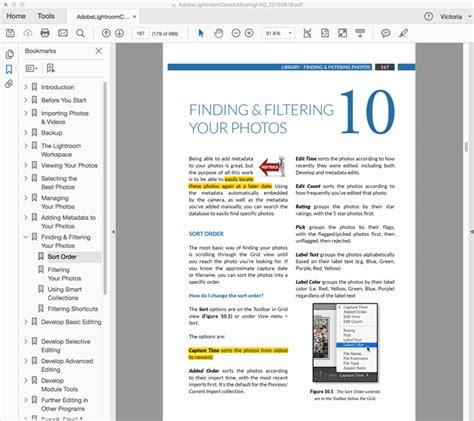Open Adding Metadata to Your Photos bookmark
The height and width of the screenshot is (421, 474).
(x=68, y=222)
